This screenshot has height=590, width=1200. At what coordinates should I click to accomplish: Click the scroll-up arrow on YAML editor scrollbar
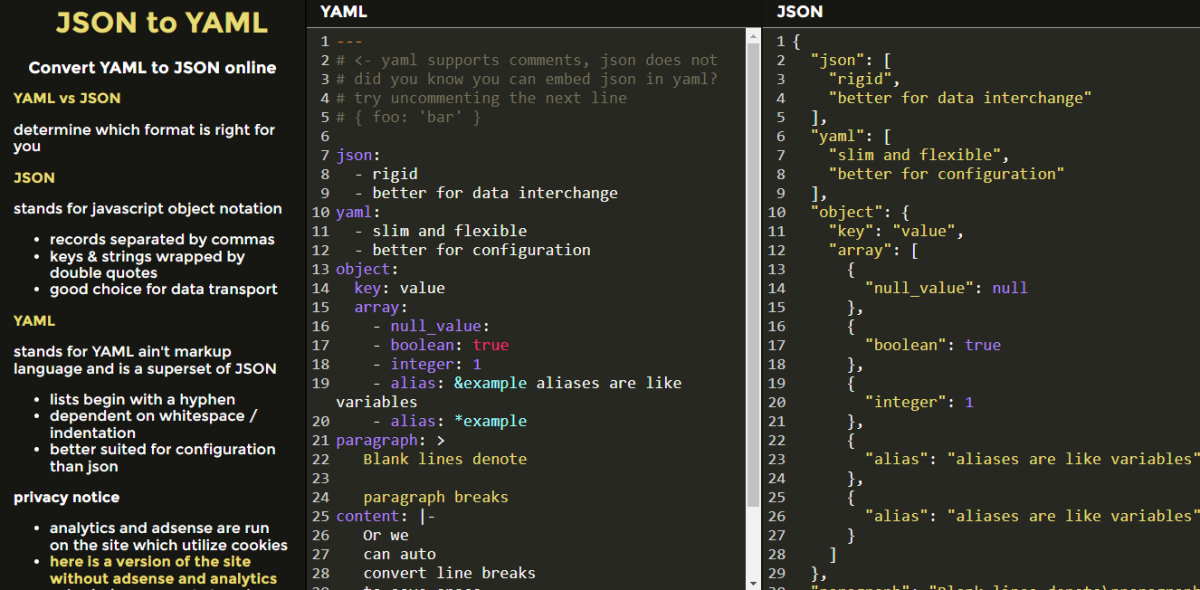coord(755,38)
